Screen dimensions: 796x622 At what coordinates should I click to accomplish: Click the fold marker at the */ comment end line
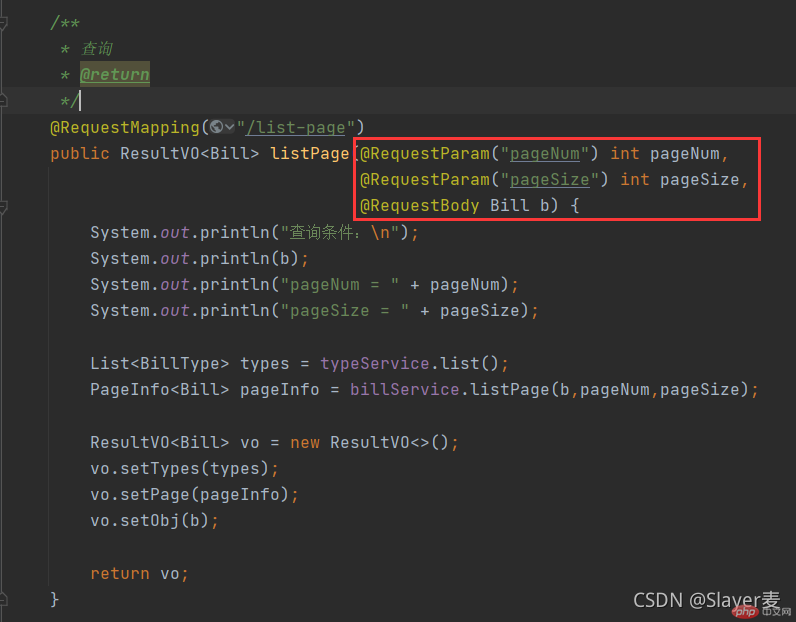click(x=3, y=100)
